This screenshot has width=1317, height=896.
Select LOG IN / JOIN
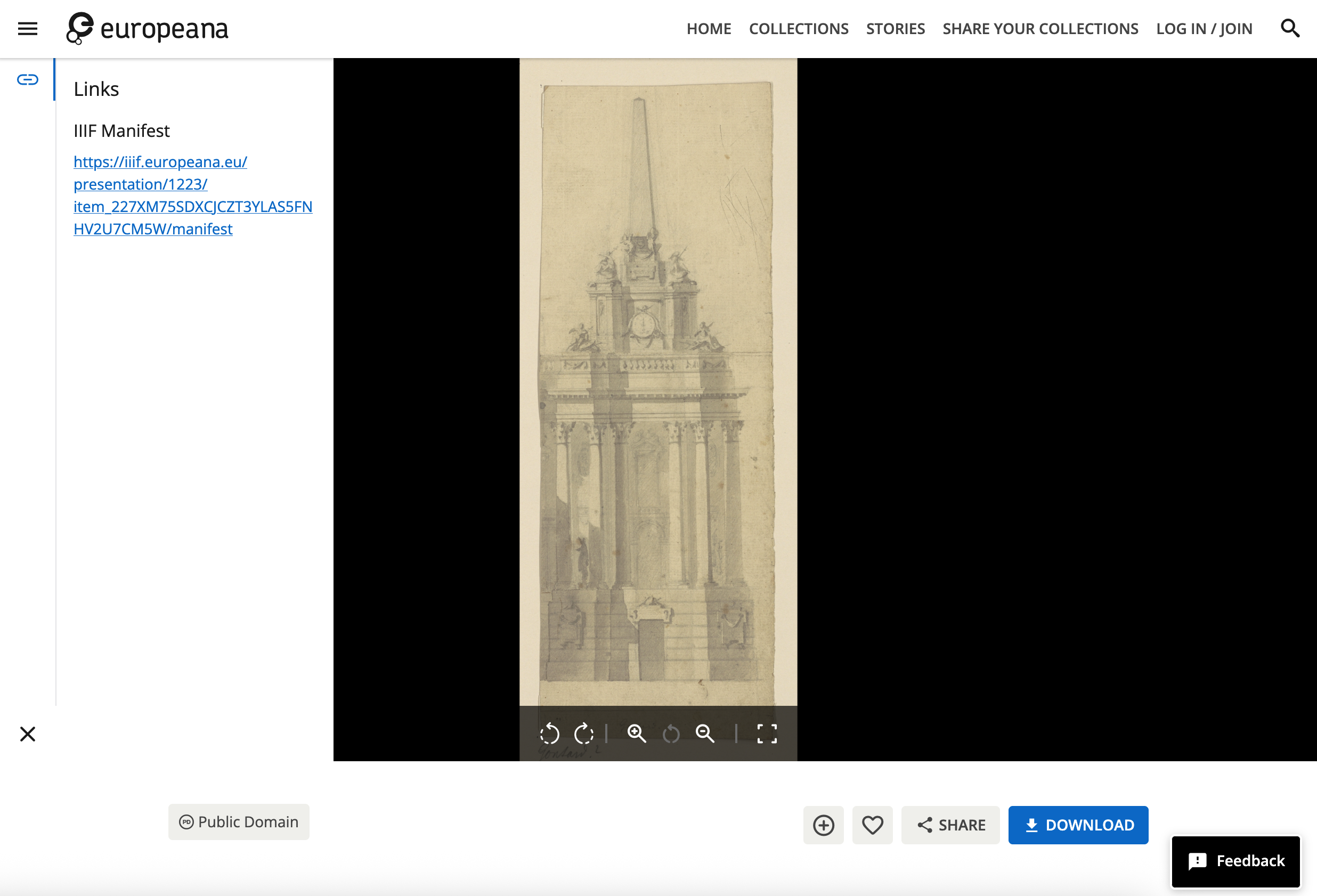(1204, 28)
